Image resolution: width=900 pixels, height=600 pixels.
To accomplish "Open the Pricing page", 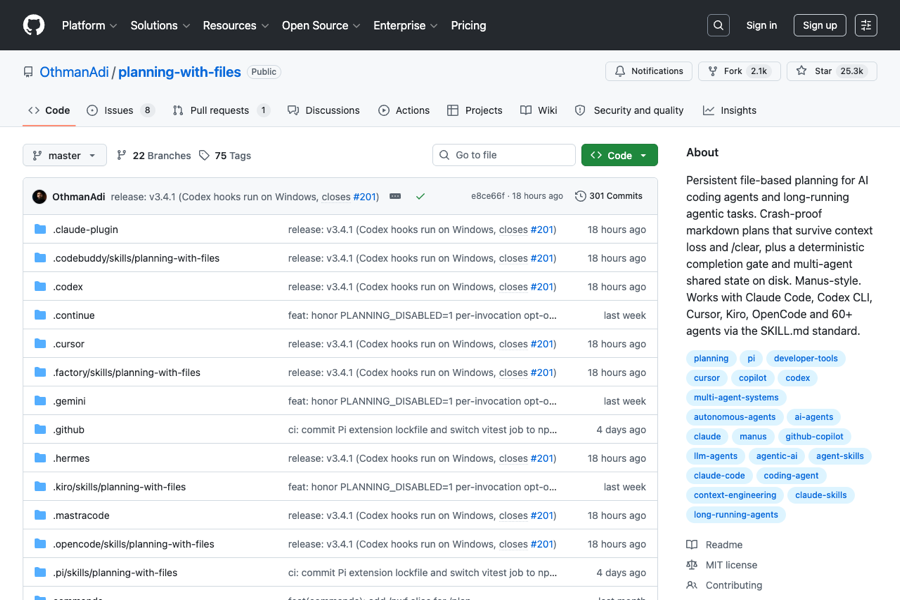I will [468, 25].
